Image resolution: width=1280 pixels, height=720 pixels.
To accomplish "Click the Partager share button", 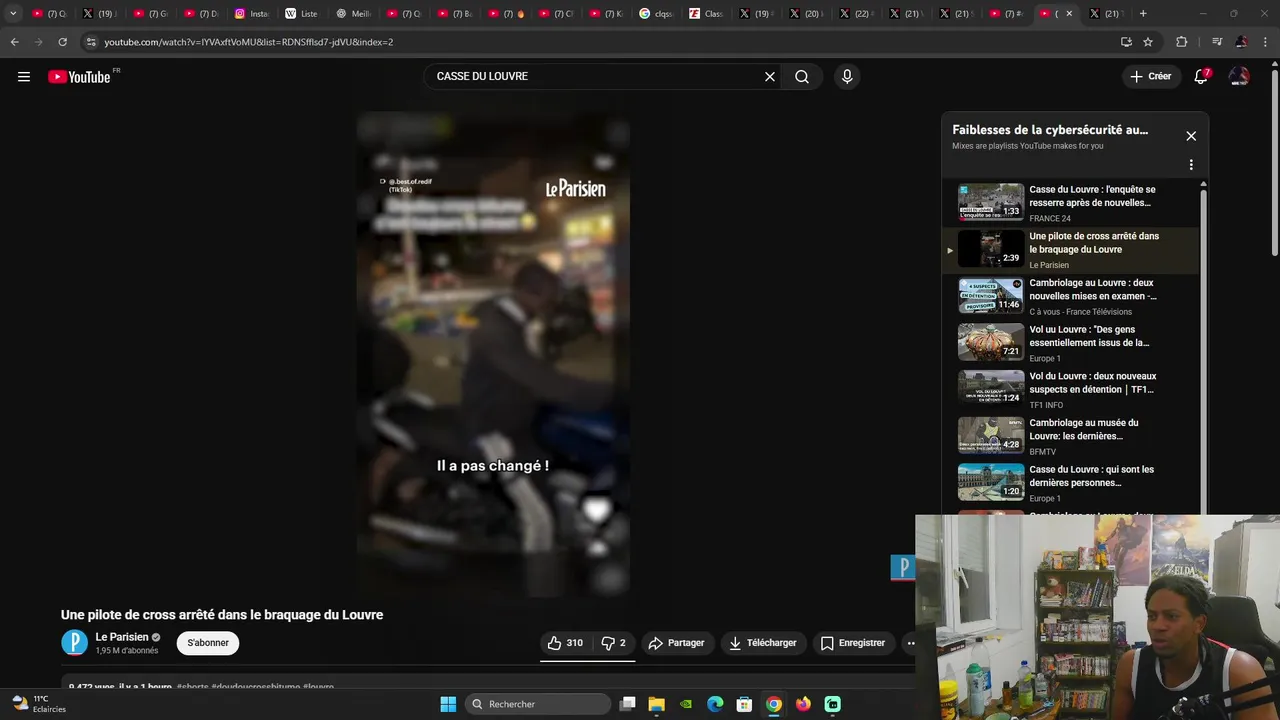I will point(677,643).
